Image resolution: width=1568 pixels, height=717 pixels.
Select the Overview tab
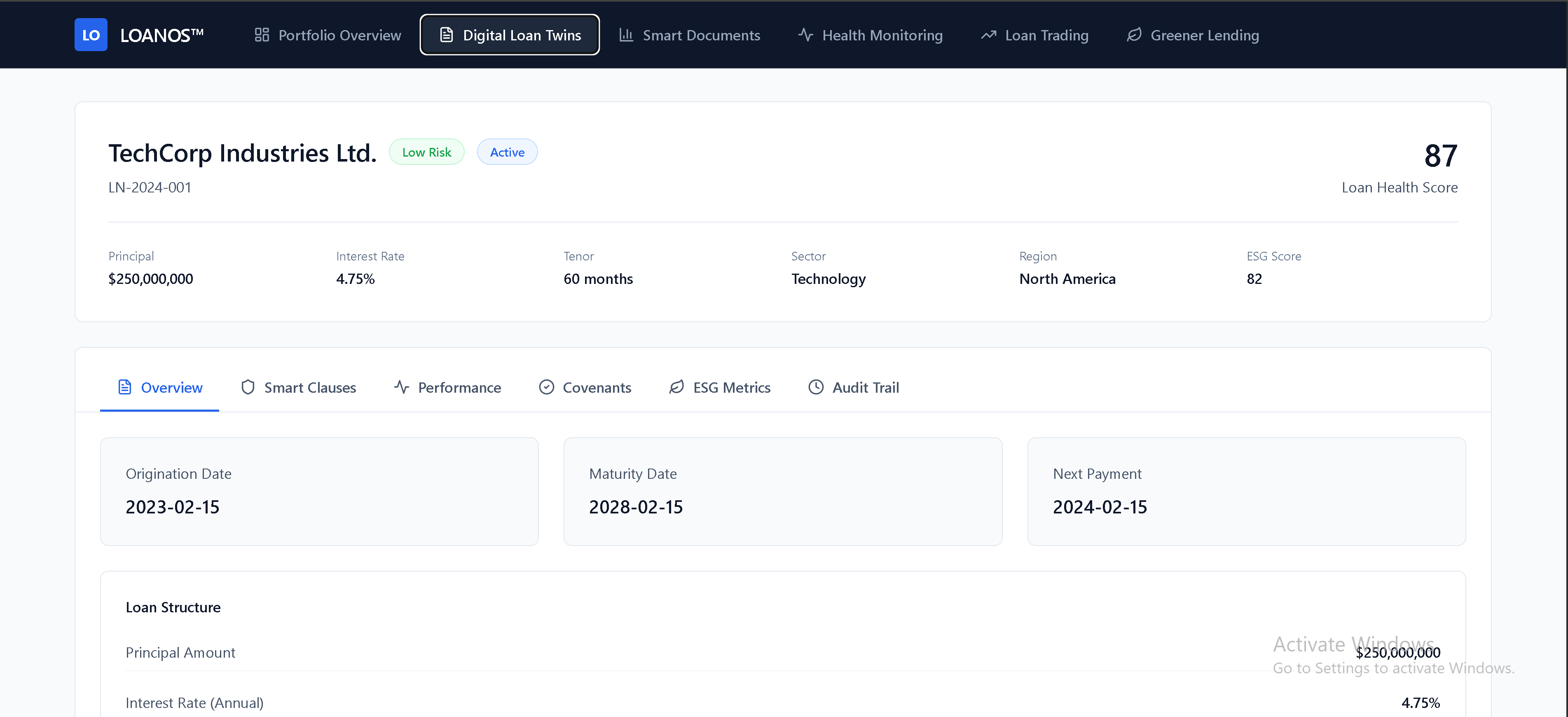[x=159, y=387]
